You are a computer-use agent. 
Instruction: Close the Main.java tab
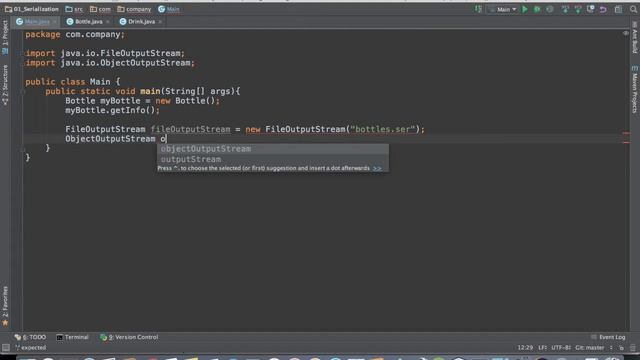[55, 22]
